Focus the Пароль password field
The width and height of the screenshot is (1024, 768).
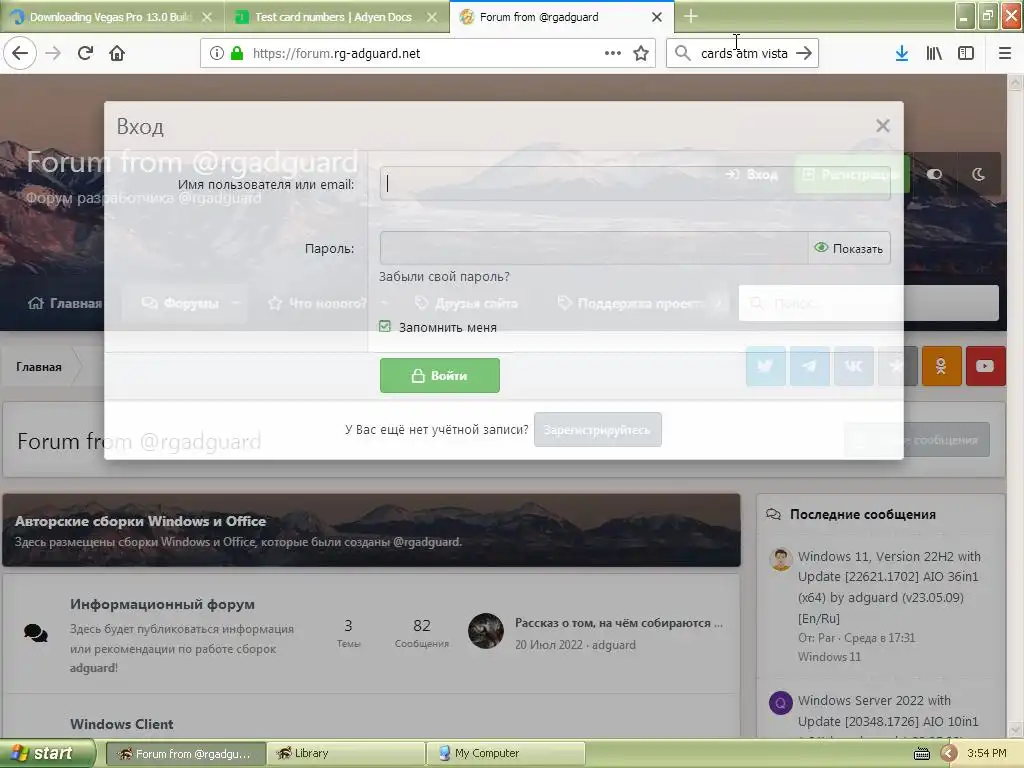(594, 248)
